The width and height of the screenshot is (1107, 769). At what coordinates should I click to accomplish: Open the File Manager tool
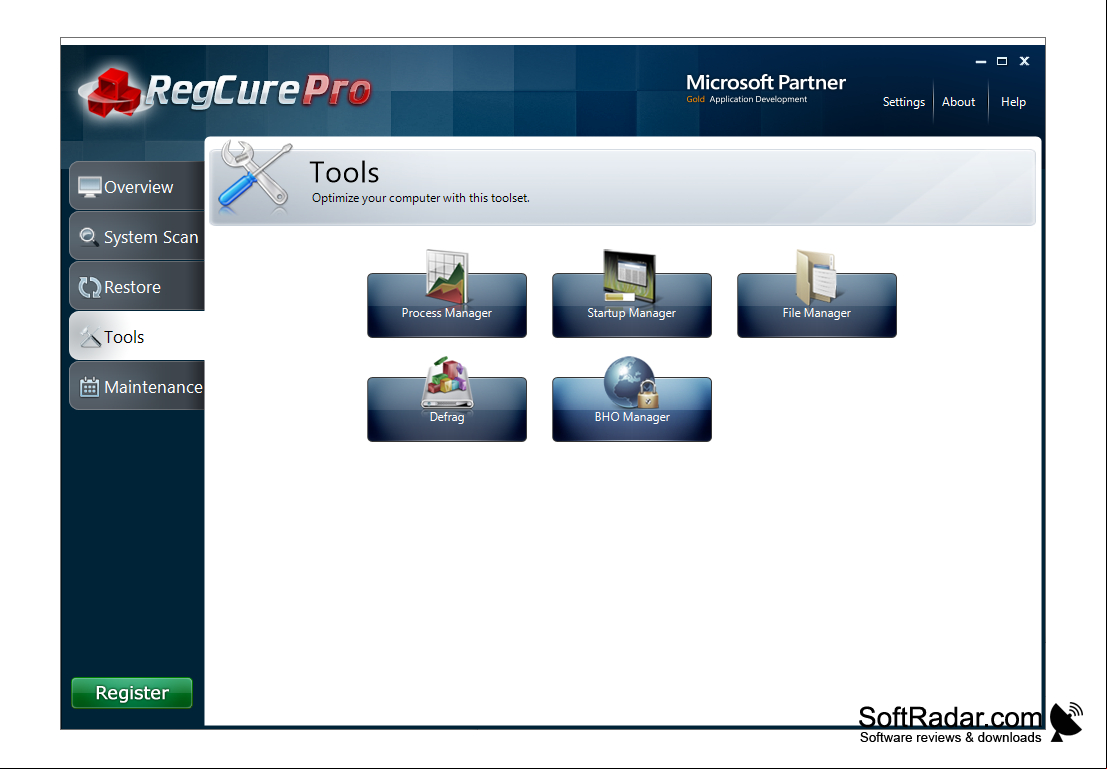[817, 305]
